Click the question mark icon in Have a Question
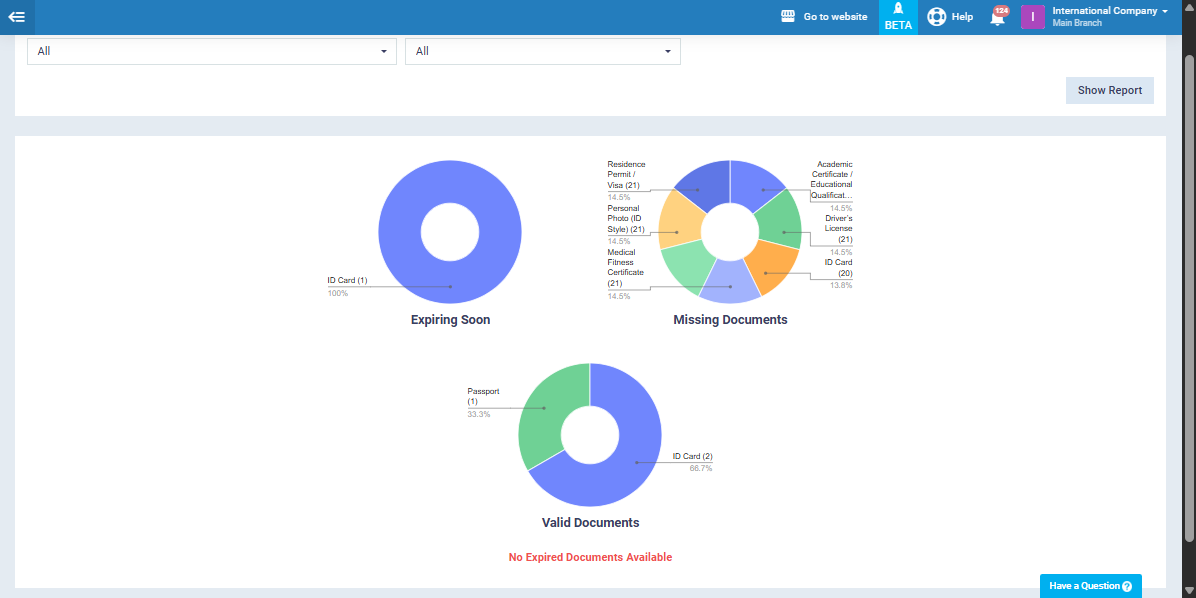 click(x=1127, y=586)
